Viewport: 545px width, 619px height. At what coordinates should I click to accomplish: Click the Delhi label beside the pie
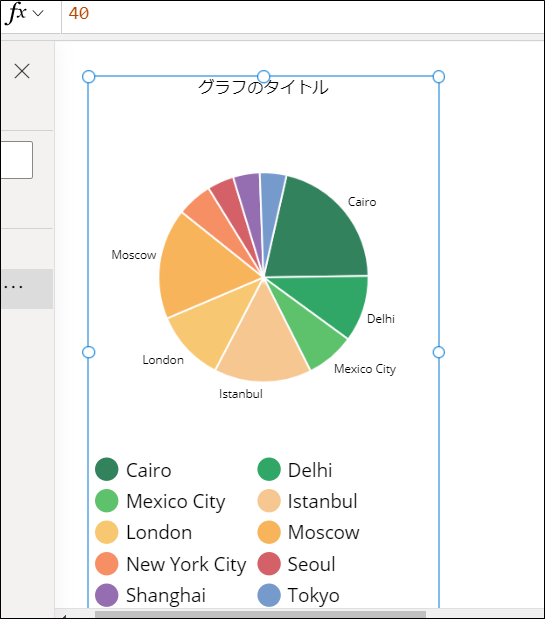click(x=381, y=319)
